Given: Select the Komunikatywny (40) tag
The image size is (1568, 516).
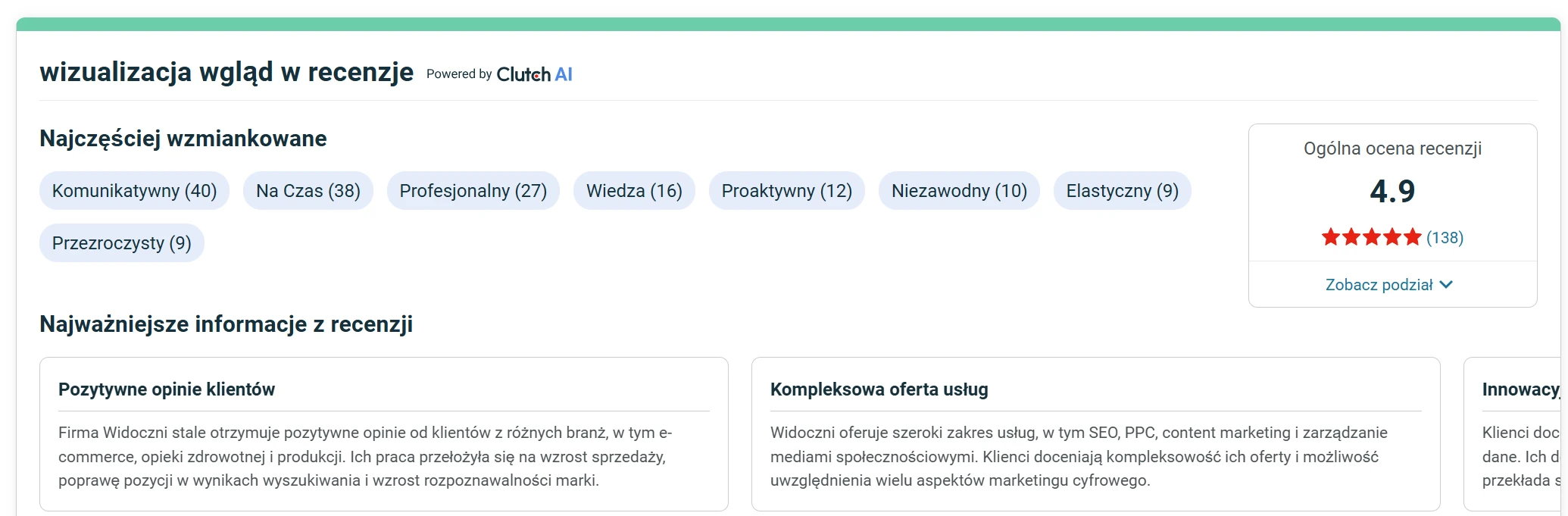Looking at the screenshot, I should point(134,191).
